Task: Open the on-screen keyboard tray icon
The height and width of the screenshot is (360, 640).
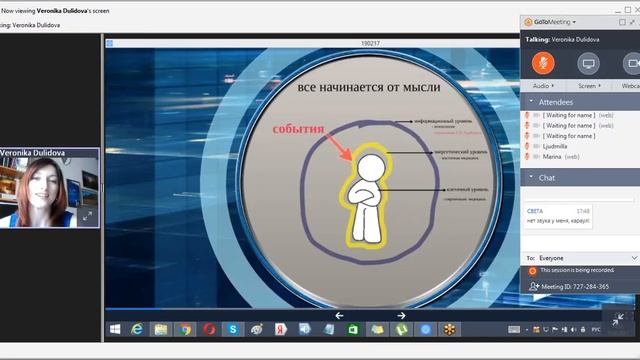Action: pos(514,329)
